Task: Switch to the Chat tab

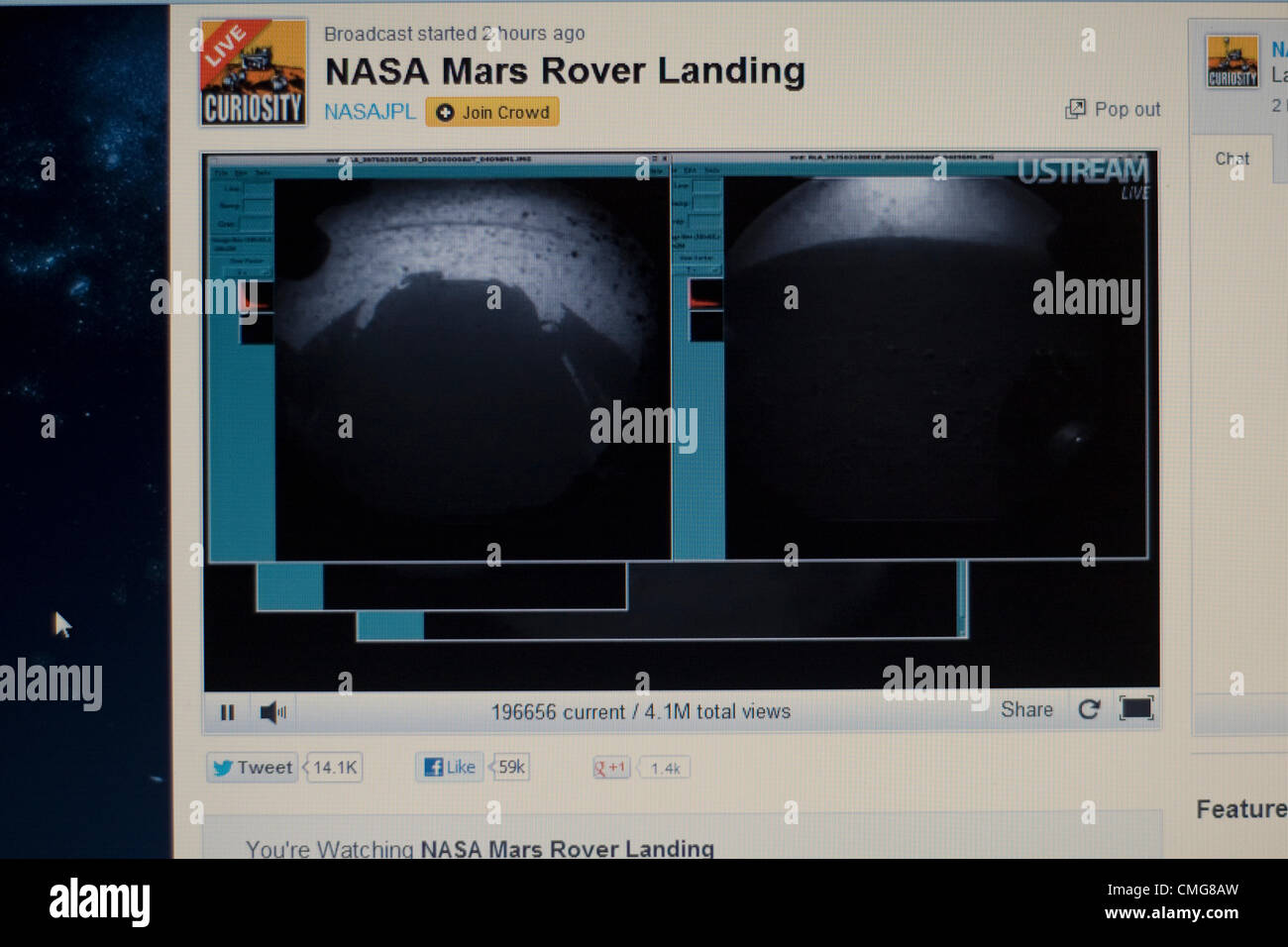Action: click(1232, 158)
